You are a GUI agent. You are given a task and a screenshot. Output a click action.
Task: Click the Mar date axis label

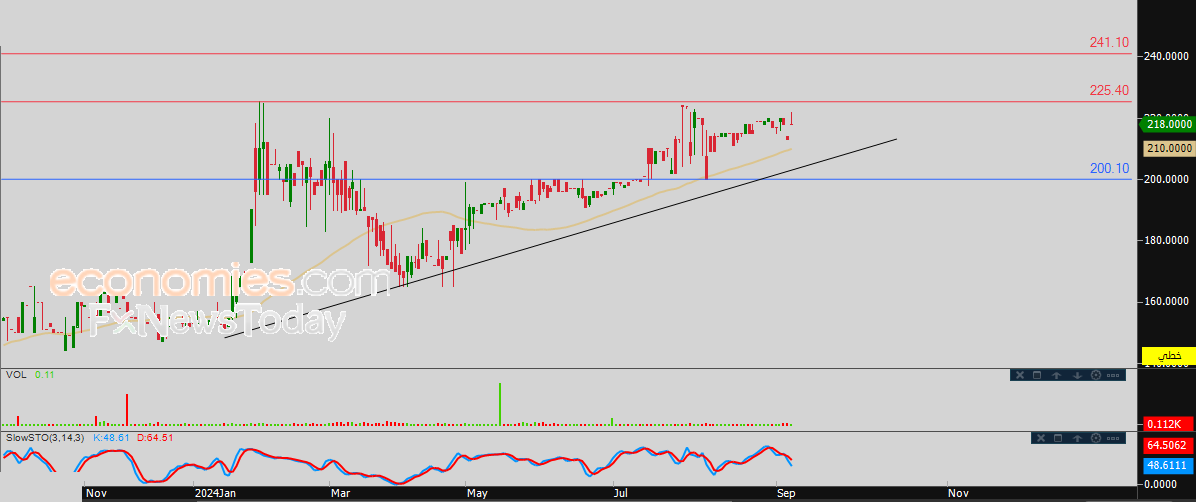[338, 494]
